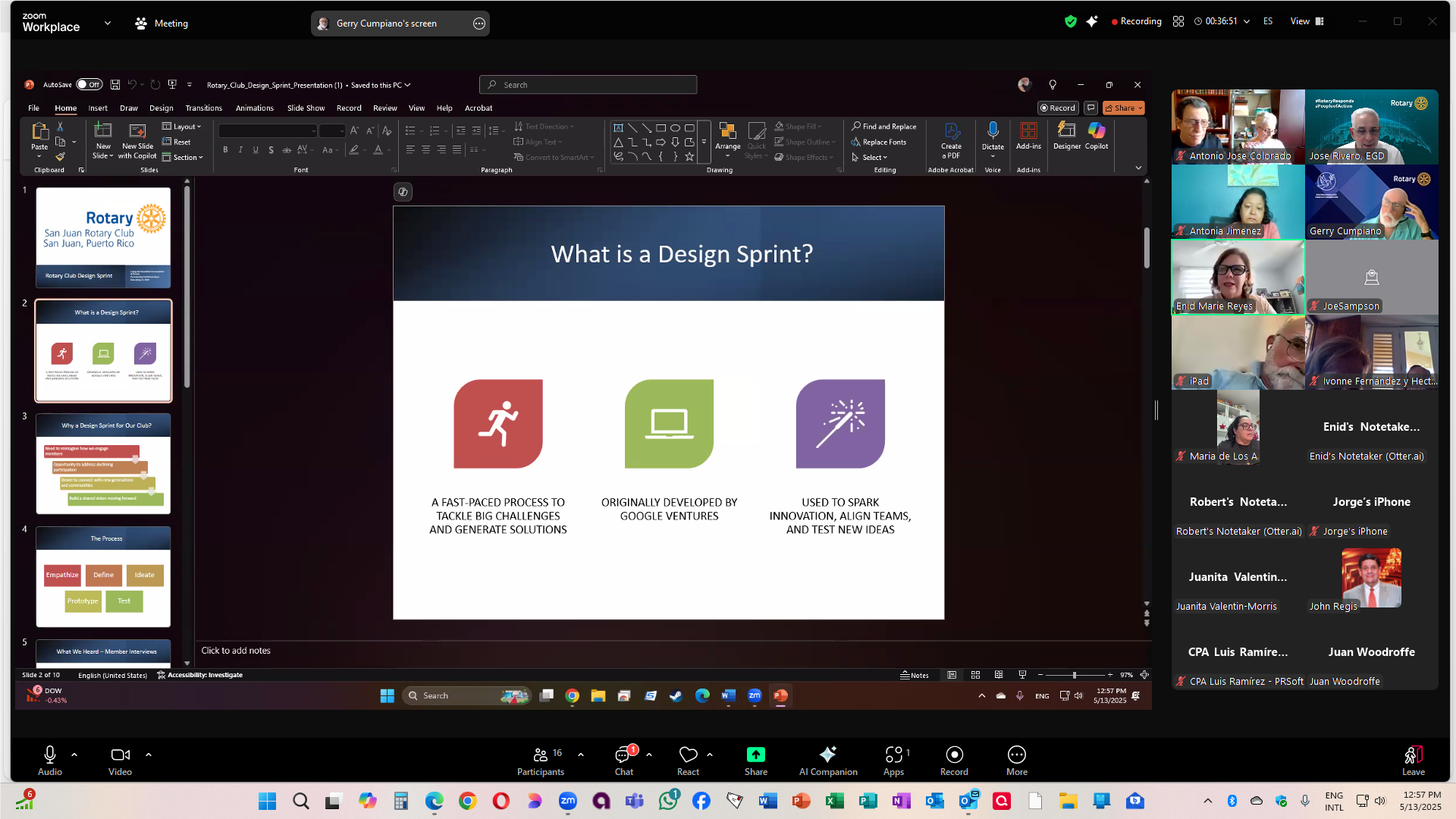Viewport: 1456px width, 819px height.
Task: Click the Dictate microphone icon
Action: click(x=993, y=131)
